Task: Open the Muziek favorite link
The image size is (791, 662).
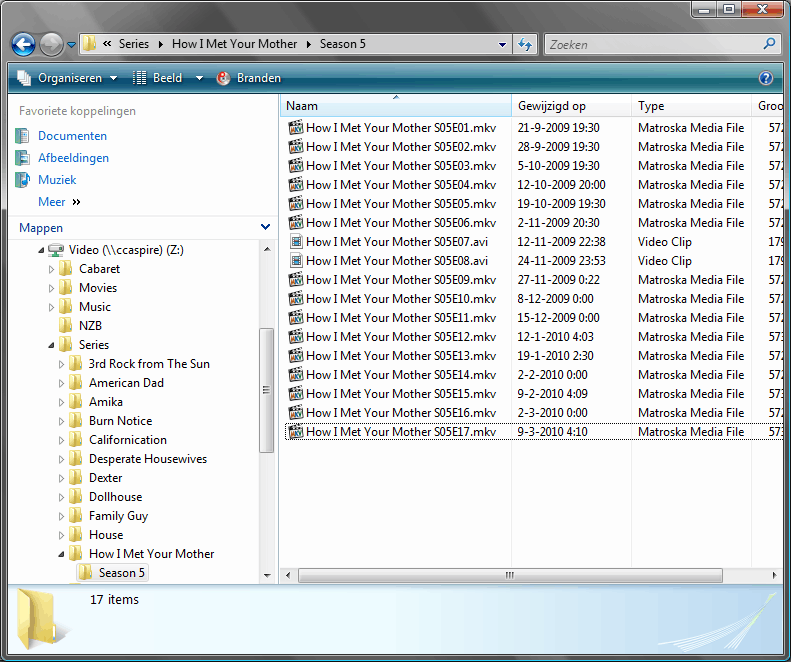Action: coord(57,180)
